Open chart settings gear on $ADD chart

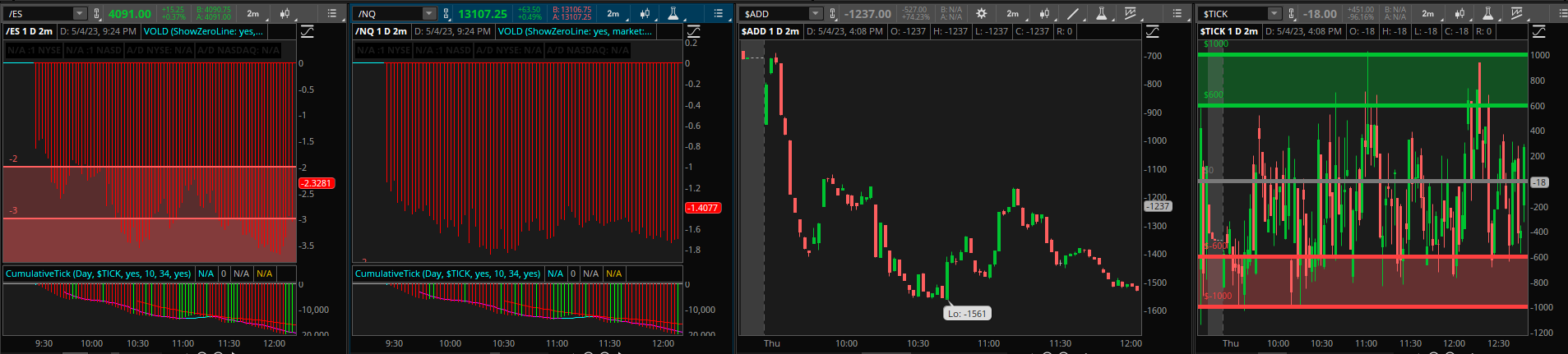(x=981, y=13)
